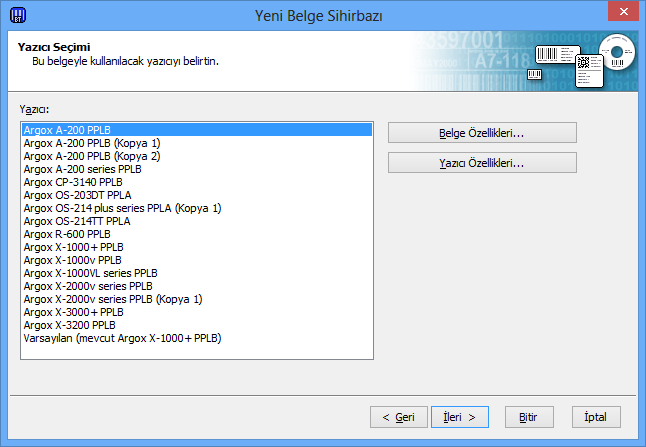Image resolution: width=646 pixels, height=447 pixels.
Task: Select Argox X-2000v series PPLB (Kopya 1)
Action: (113, 299)
